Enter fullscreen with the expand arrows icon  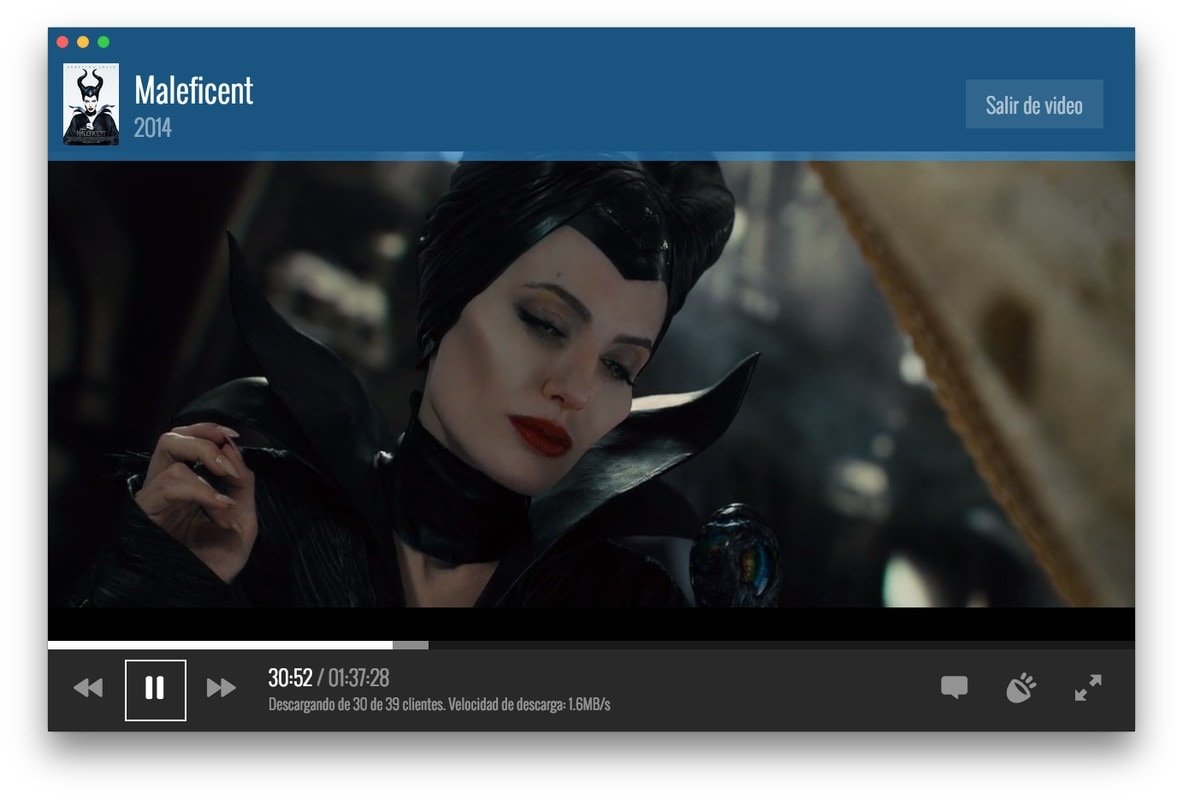(x=1088, y=688)
